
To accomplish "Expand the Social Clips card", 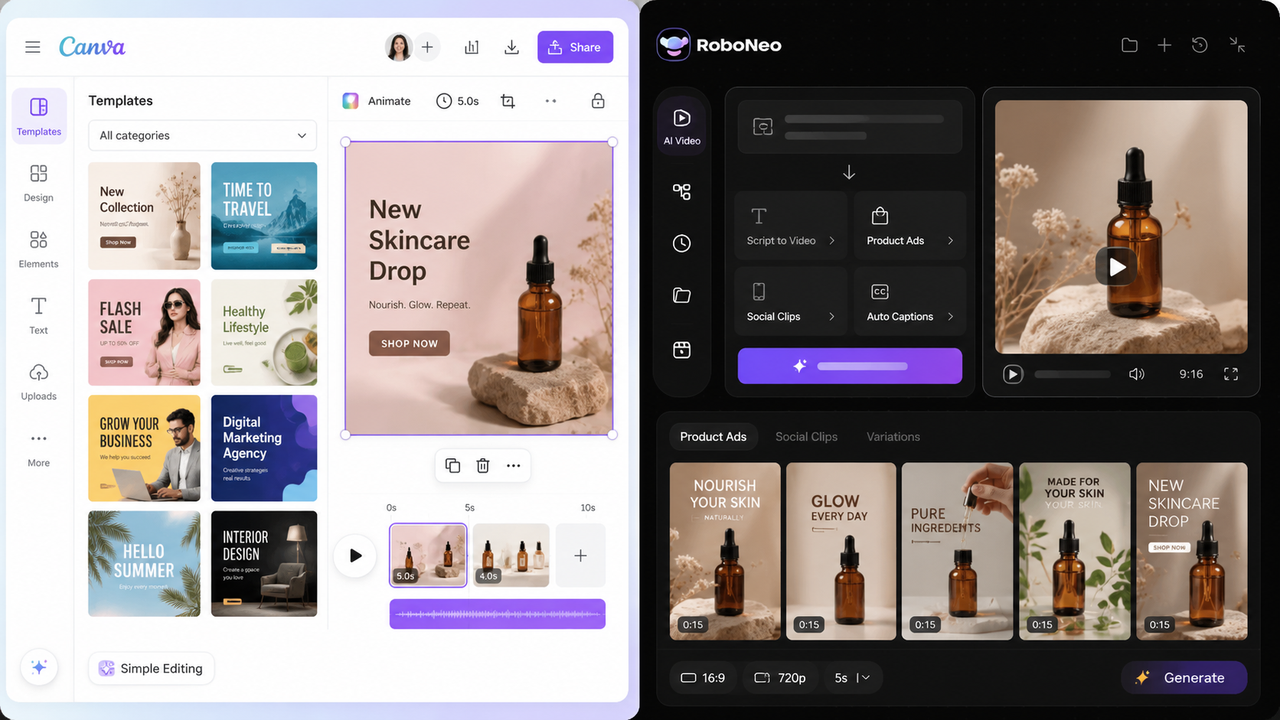I will tap(790, 301).
